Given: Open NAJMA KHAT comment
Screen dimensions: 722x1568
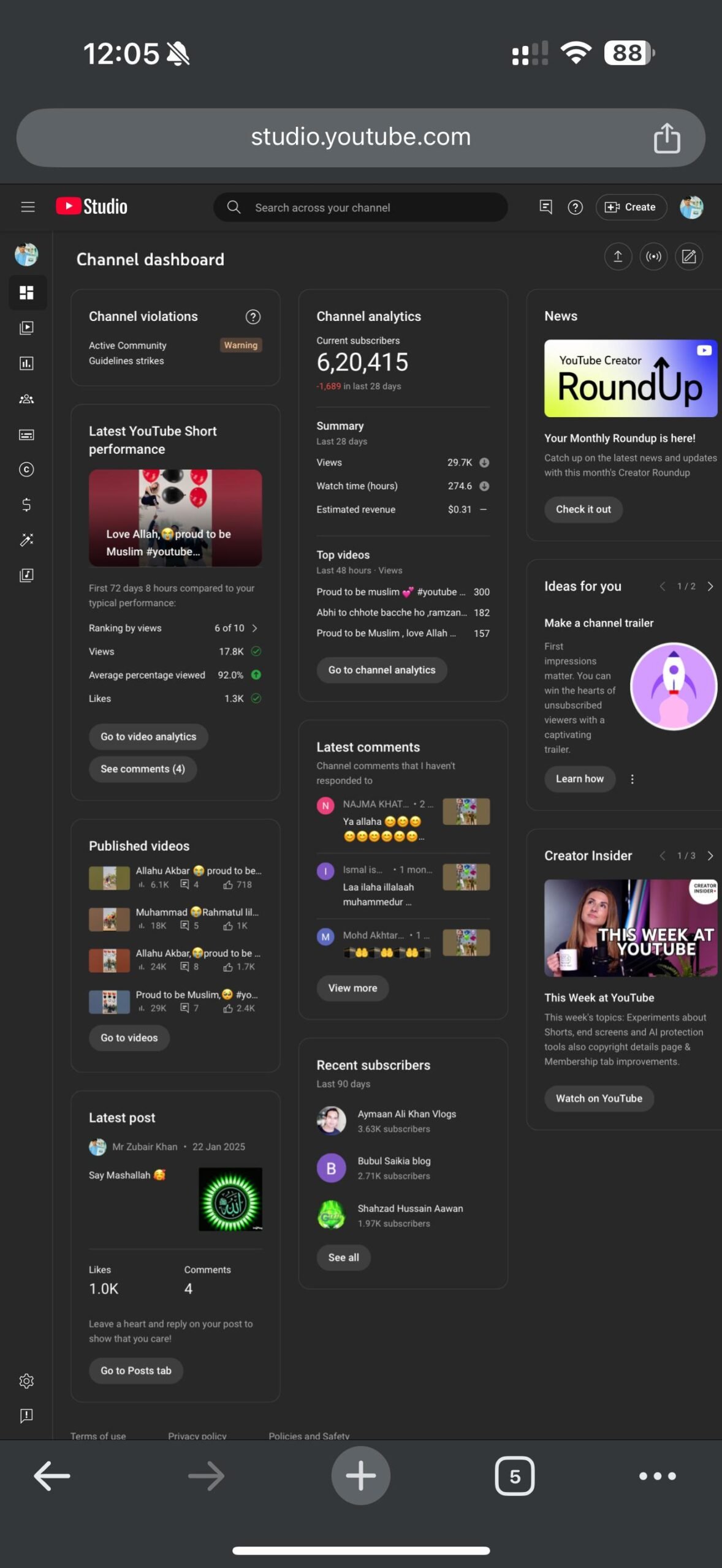Looking at the screenshot, I should point(403,820).
